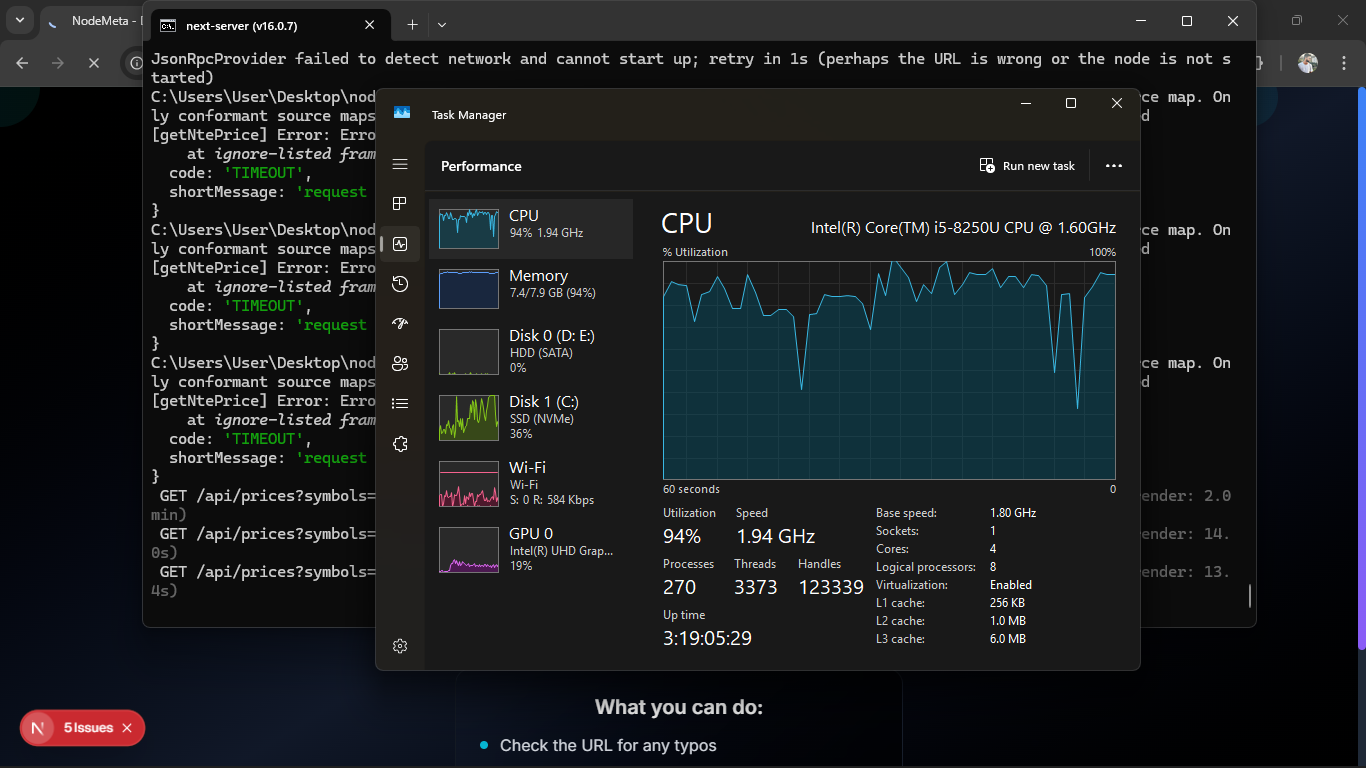This screenshot has height=768, width=1366.
Task: Open Task Manager Settings gear icon
Action: [x=400, y=646]
